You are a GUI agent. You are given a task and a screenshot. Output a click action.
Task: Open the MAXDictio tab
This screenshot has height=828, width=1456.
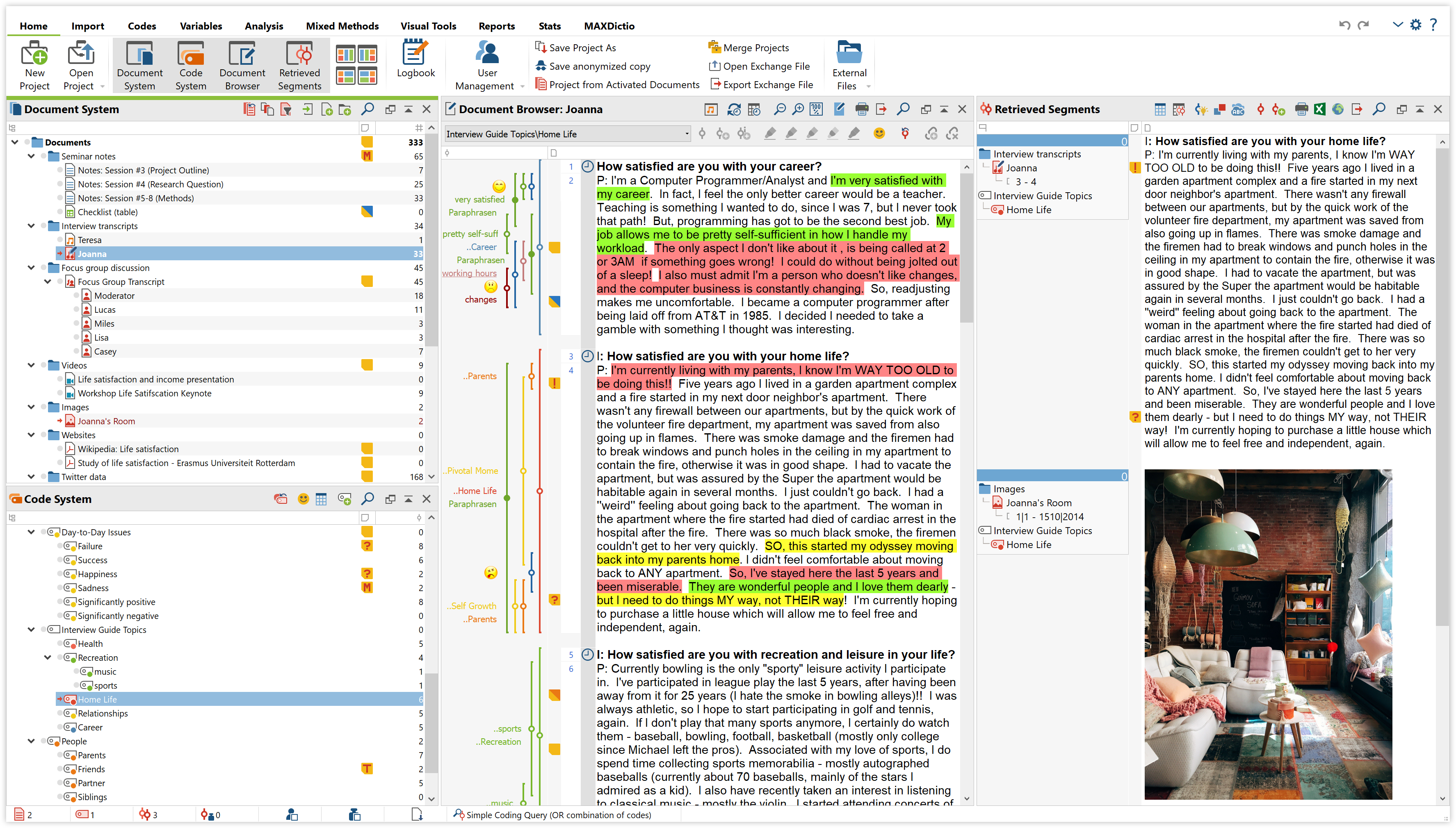(609, 25)
